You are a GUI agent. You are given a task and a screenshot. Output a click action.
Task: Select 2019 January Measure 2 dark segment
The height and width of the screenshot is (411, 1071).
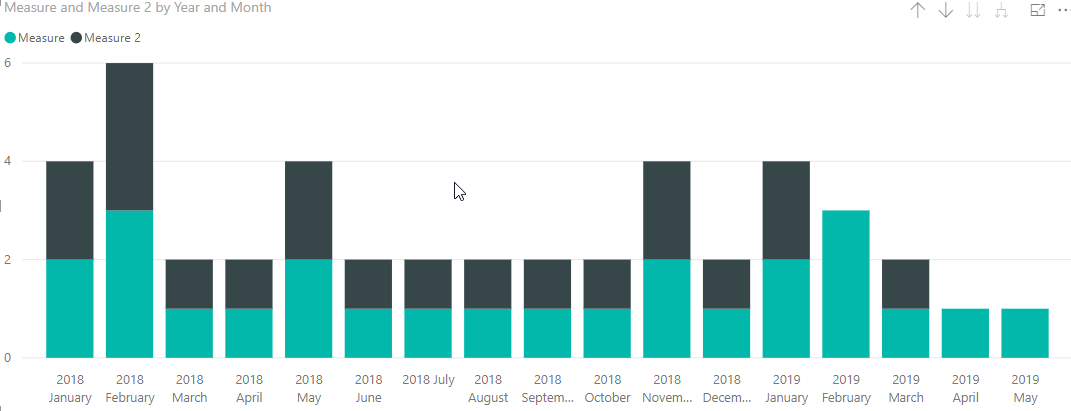(x=786, y=210)
